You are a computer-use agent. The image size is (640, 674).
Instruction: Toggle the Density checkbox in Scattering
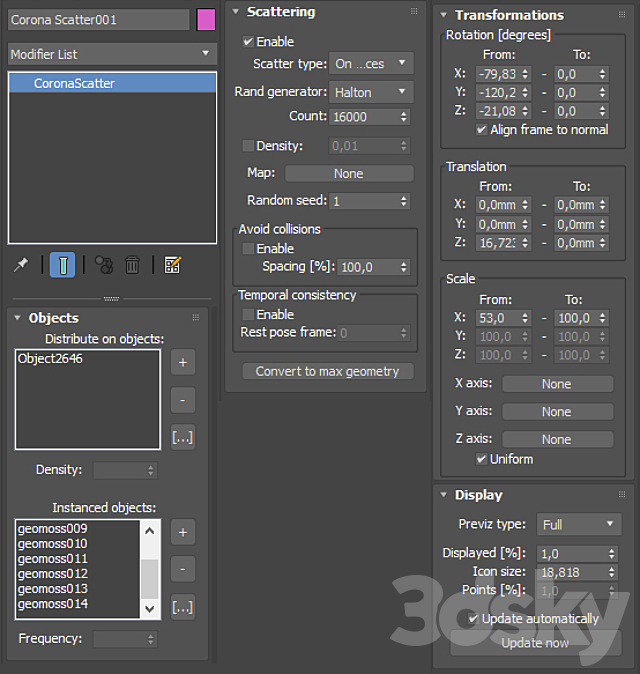pos(248,146)
